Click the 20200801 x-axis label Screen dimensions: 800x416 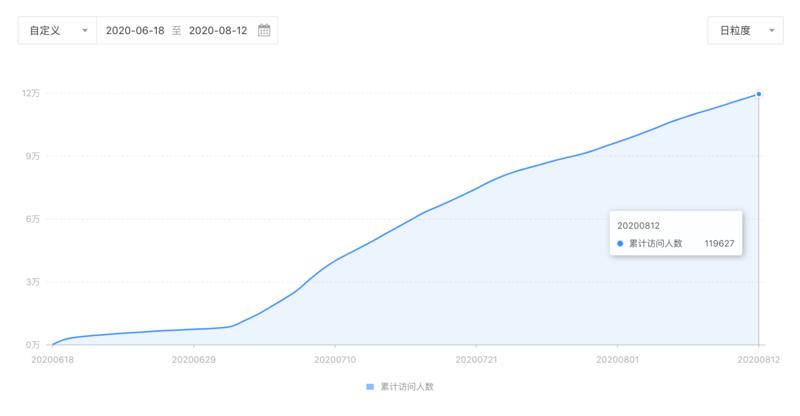pos(618,357)
